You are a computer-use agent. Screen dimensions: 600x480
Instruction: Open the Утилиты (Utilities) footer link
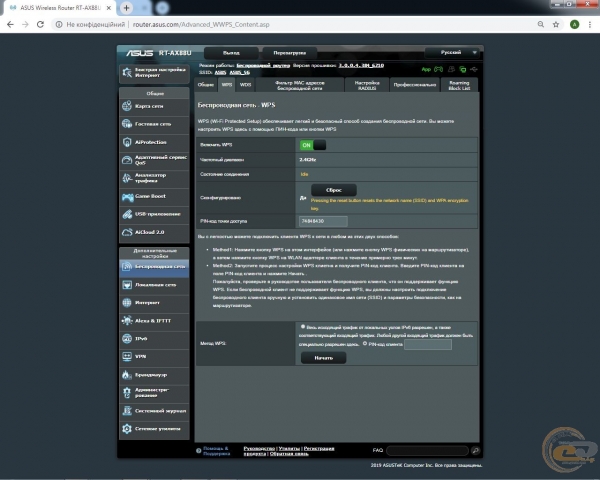click(x=289, y=448)
